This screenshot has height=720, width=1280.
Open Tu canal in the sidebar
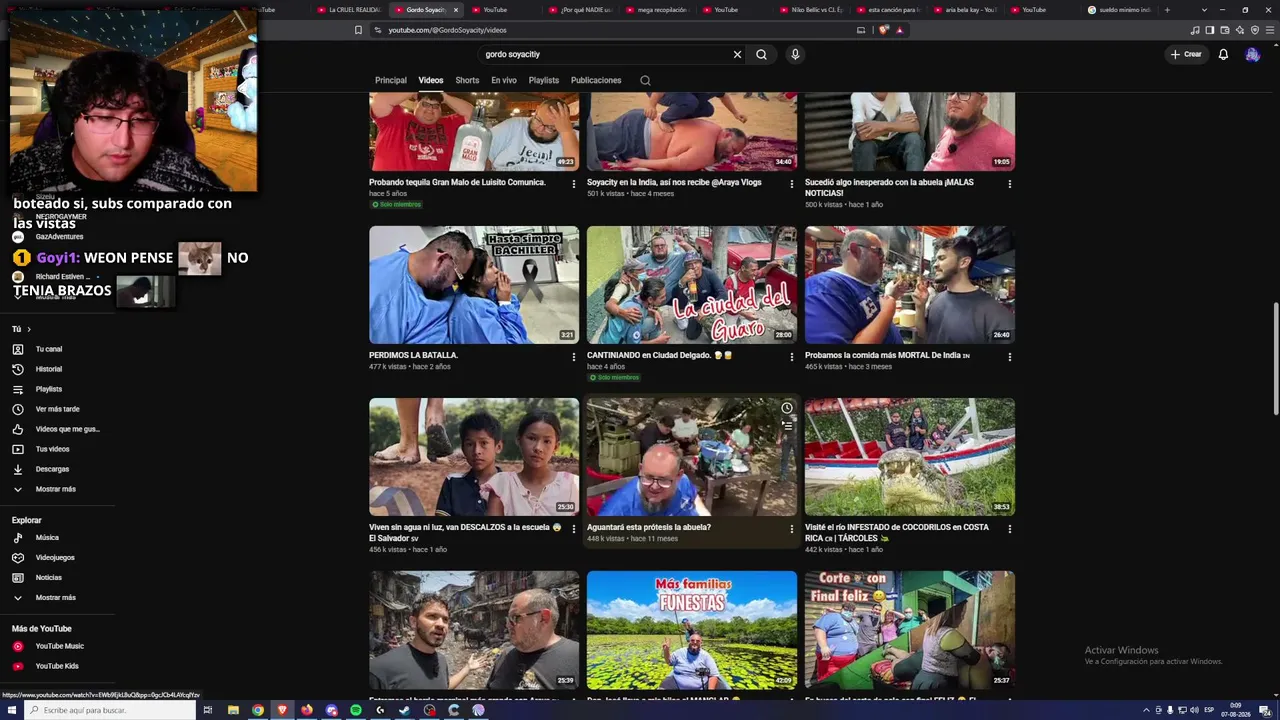tap(49, 349)
